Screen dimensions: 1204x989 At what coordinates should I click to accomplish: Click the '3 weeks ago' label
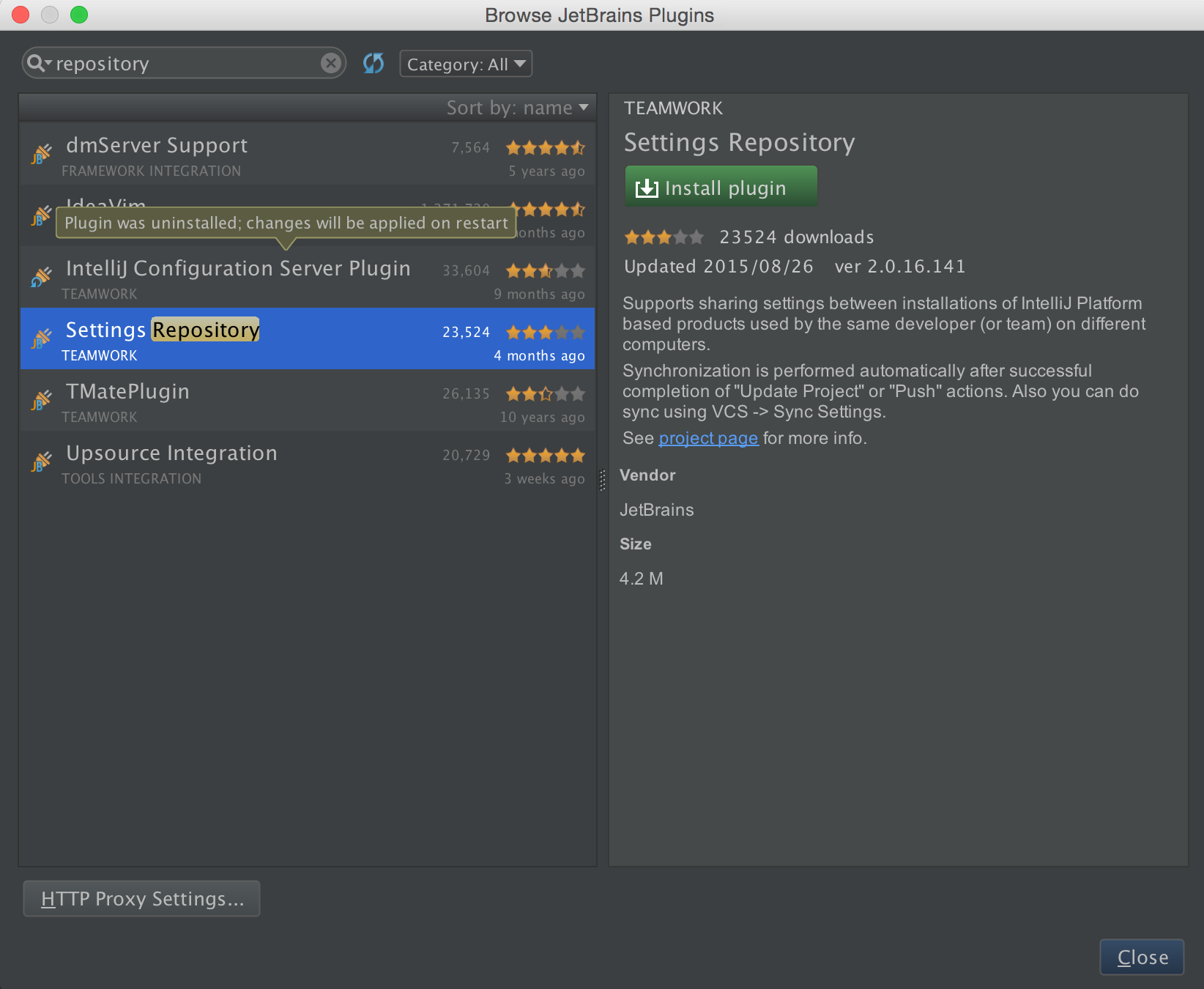click(x=544, y=478)
